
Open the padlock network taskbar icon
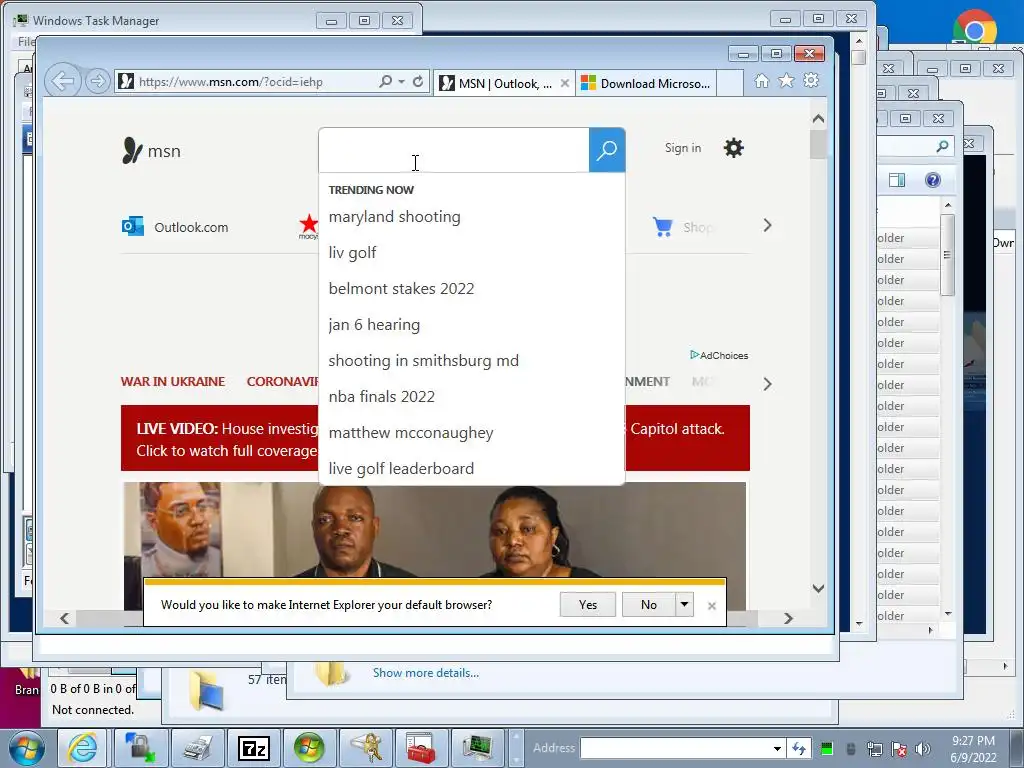140,748
